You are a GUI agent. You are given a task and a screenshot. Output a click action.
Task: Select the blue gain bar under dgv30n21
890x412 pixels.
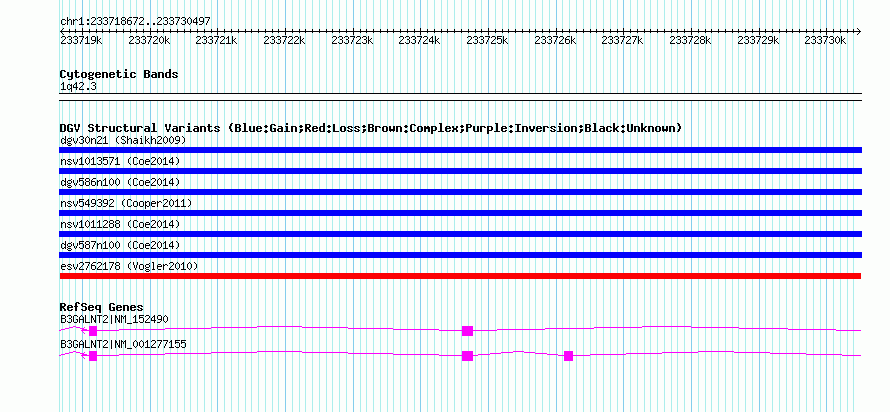[x=460, y=150]
